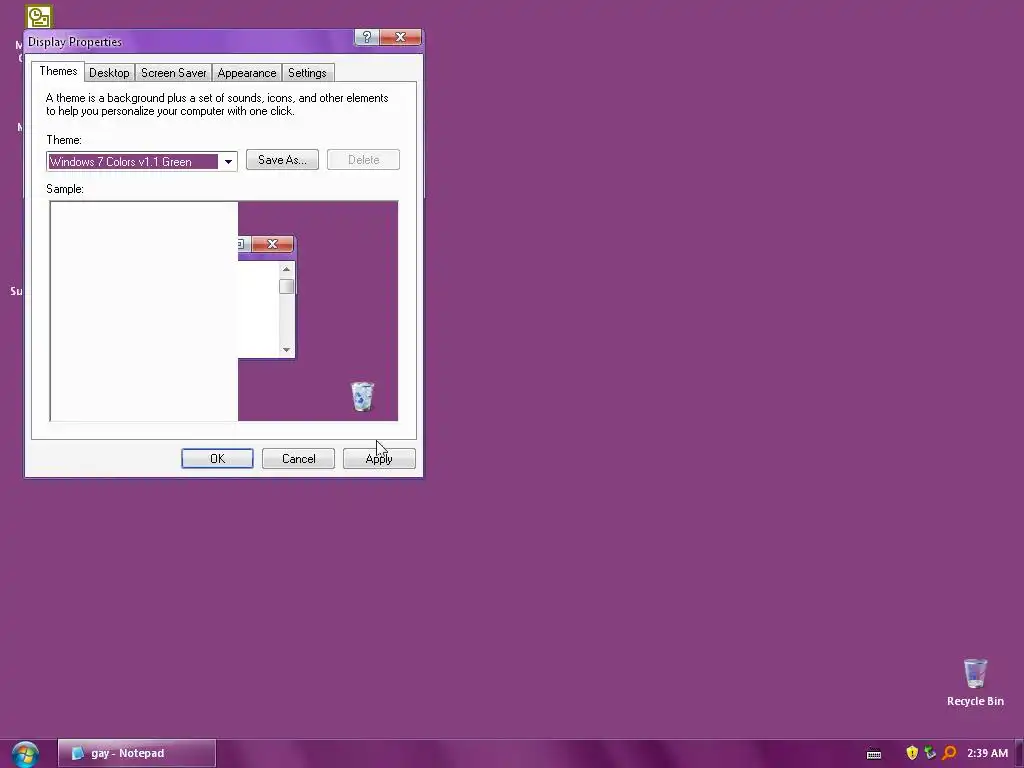
Task: Open the Screen Saver tab
Action: [174, 72]
